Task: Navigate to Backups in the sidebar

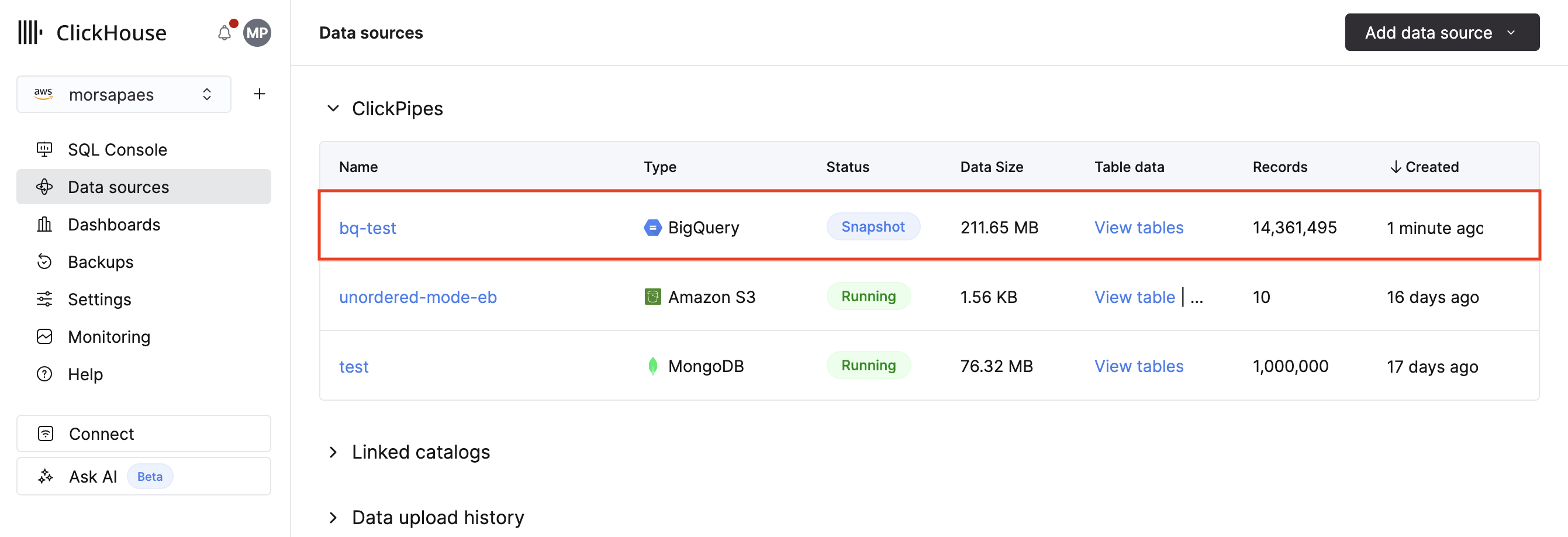Action: 101,262
